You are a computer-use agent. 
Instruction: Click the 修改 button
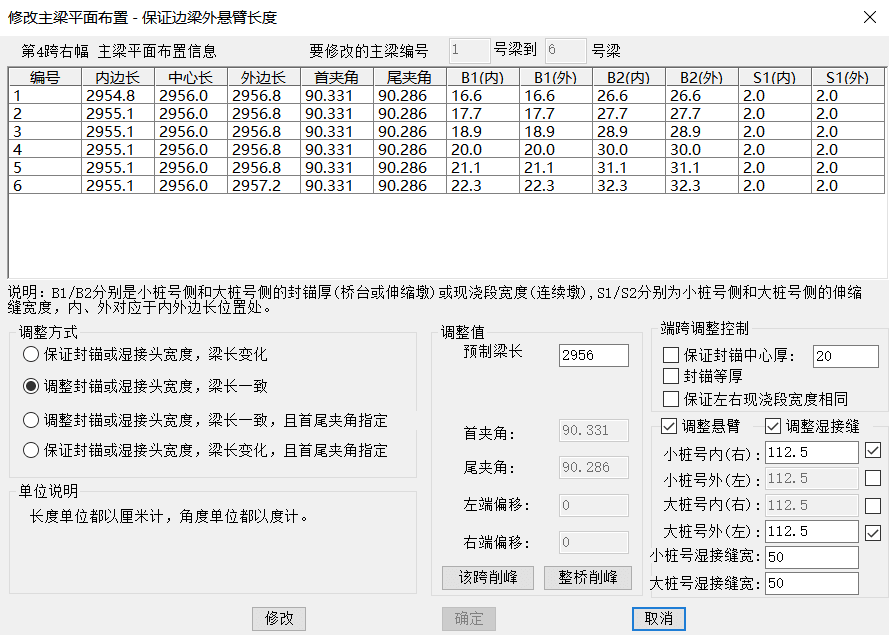point(279,619)
